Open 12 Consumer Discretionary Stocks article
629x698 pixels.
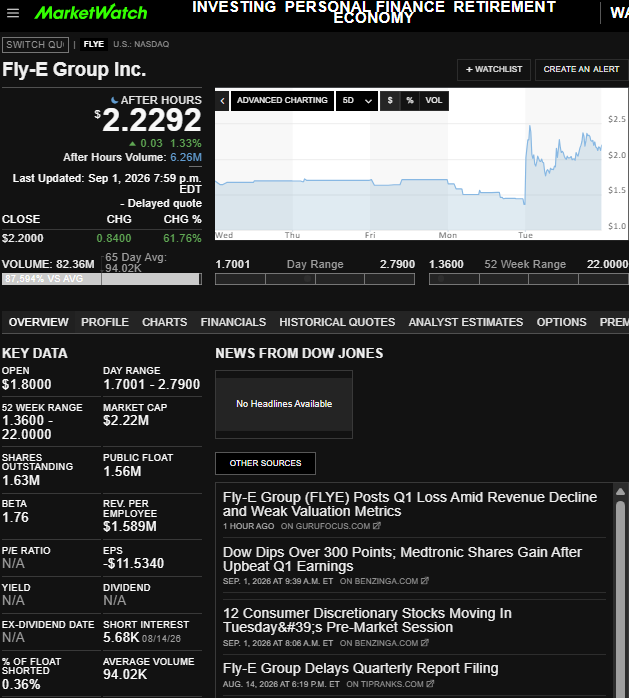point(367,620)
